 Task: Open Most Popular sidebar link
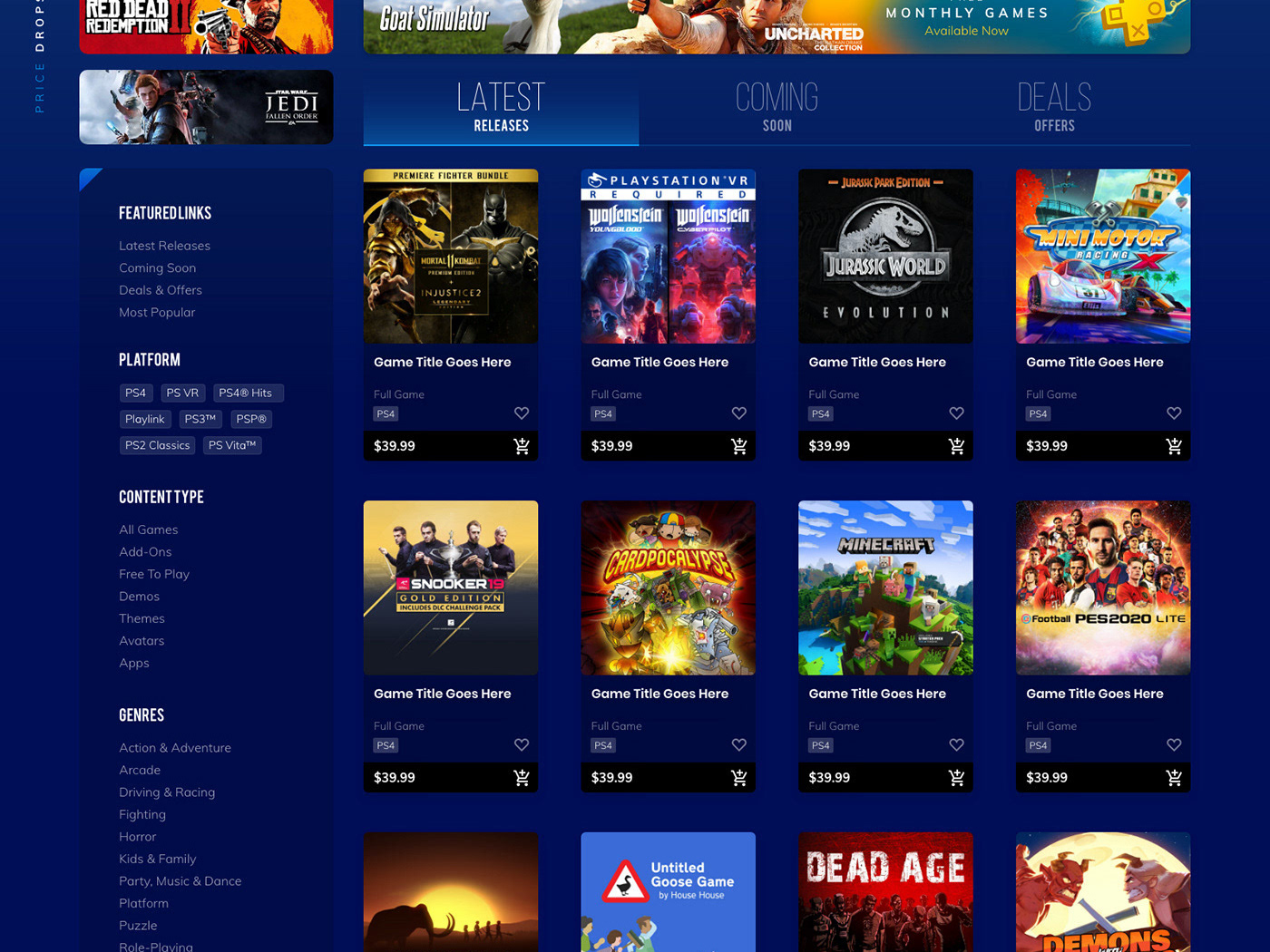(x=157, y=313)
